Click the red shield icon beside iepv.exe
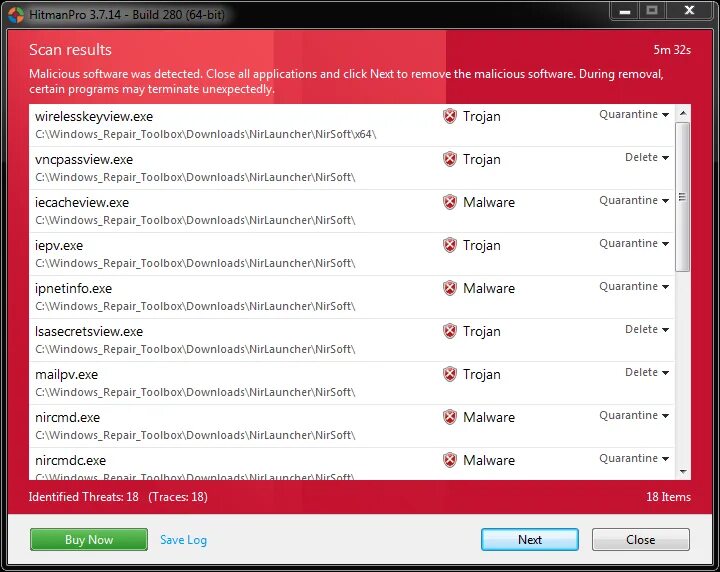Screen dimensions: 720x572 coord(450,245)
